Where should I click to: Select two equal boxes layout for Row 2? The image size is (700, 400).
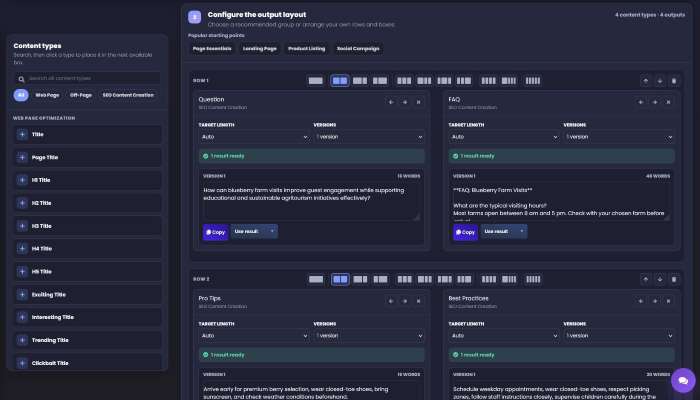tap(340, 279)
